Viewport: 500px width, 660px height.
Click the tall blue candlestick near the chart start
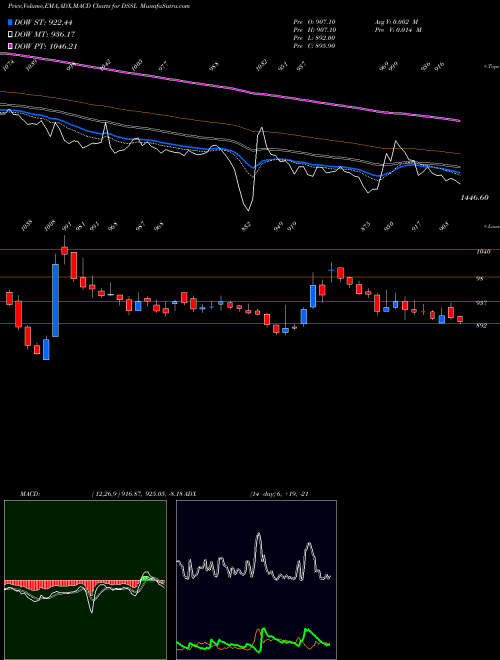click(55, 301)
